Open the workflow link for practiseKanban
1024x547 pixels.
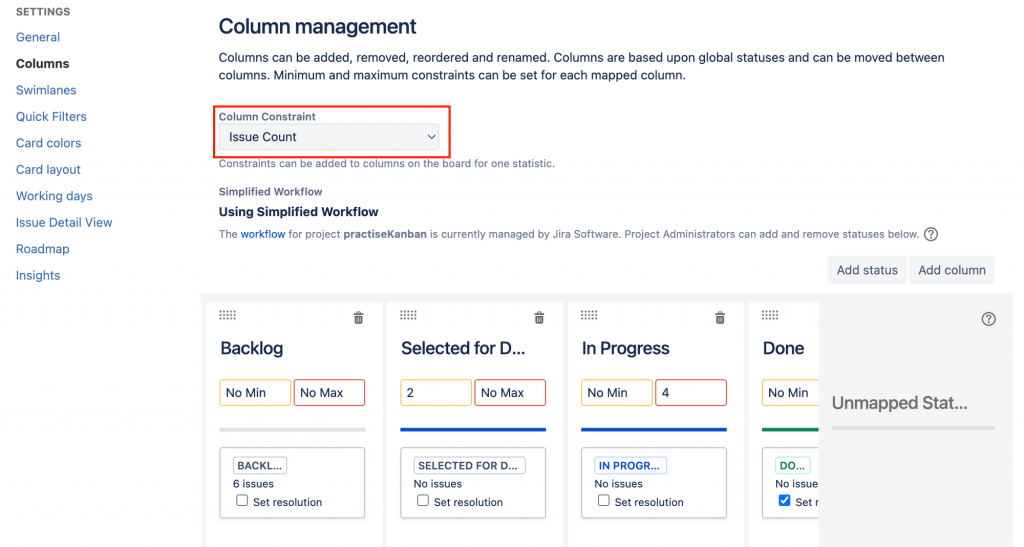coord(263,235)
